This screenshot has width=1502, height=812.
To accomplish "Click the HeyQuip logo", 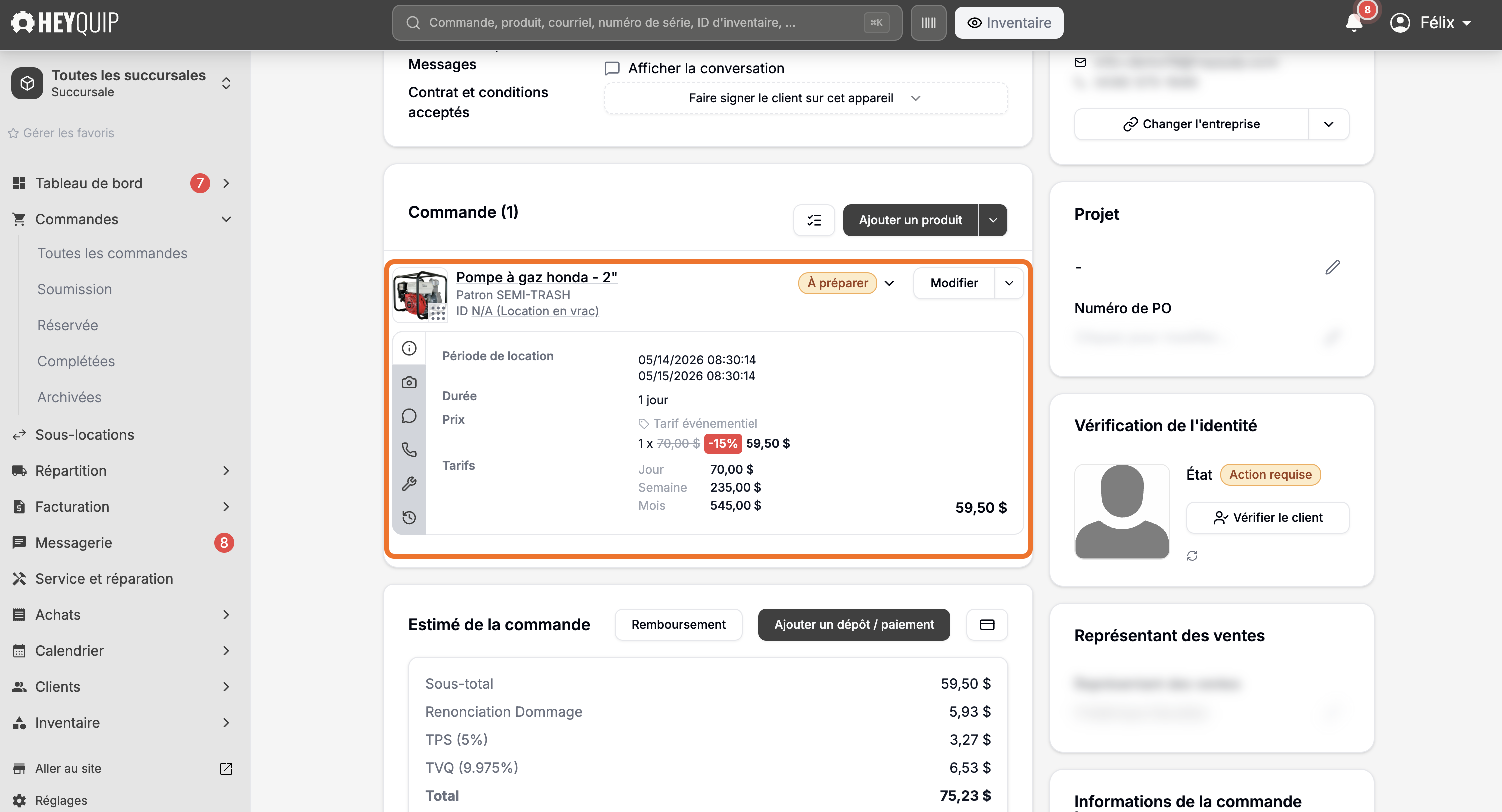I will pyautogui.click(x=65, y=23).
